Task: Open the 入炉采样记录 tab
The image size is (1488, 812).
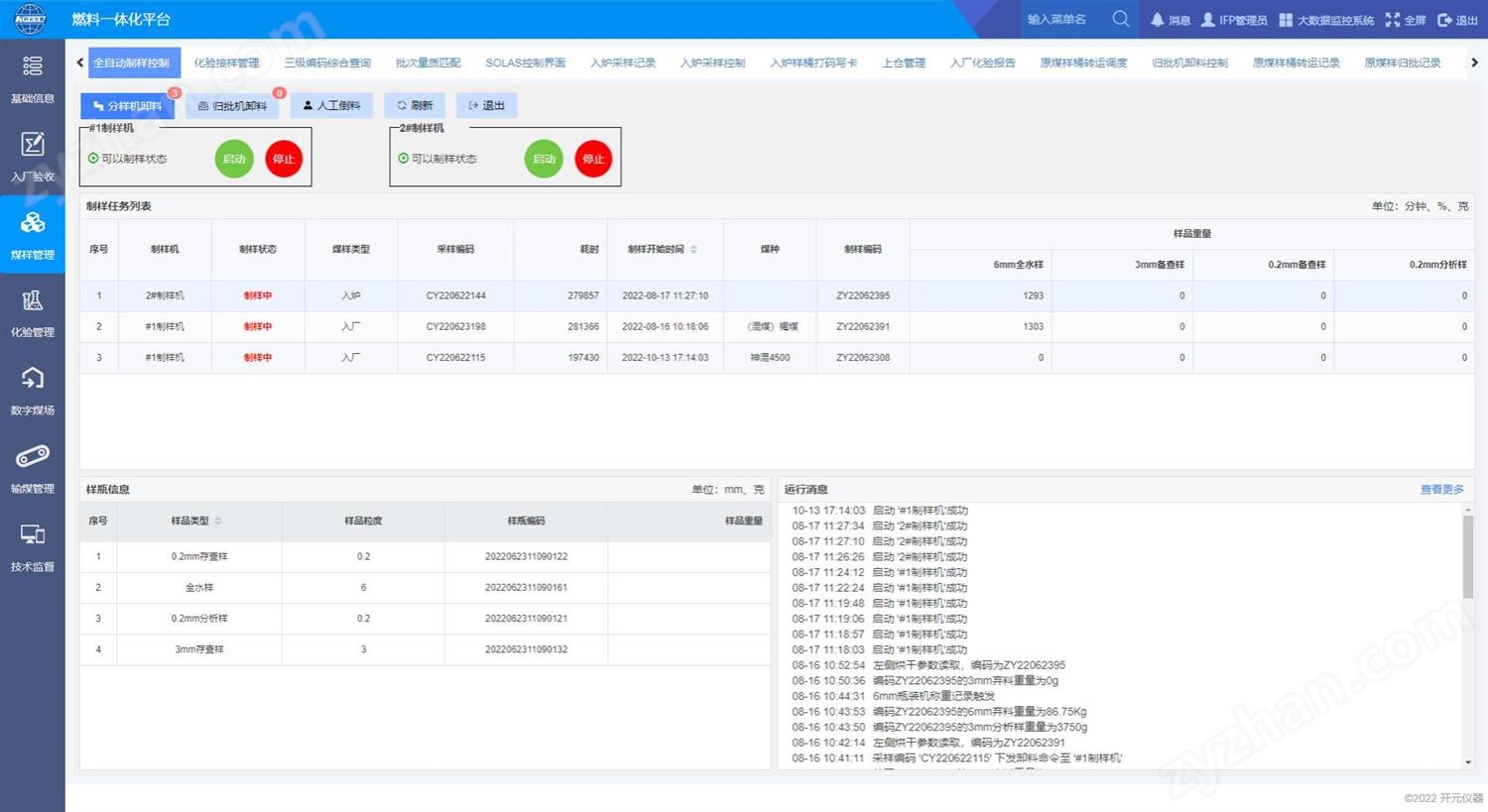Action: 623,62
